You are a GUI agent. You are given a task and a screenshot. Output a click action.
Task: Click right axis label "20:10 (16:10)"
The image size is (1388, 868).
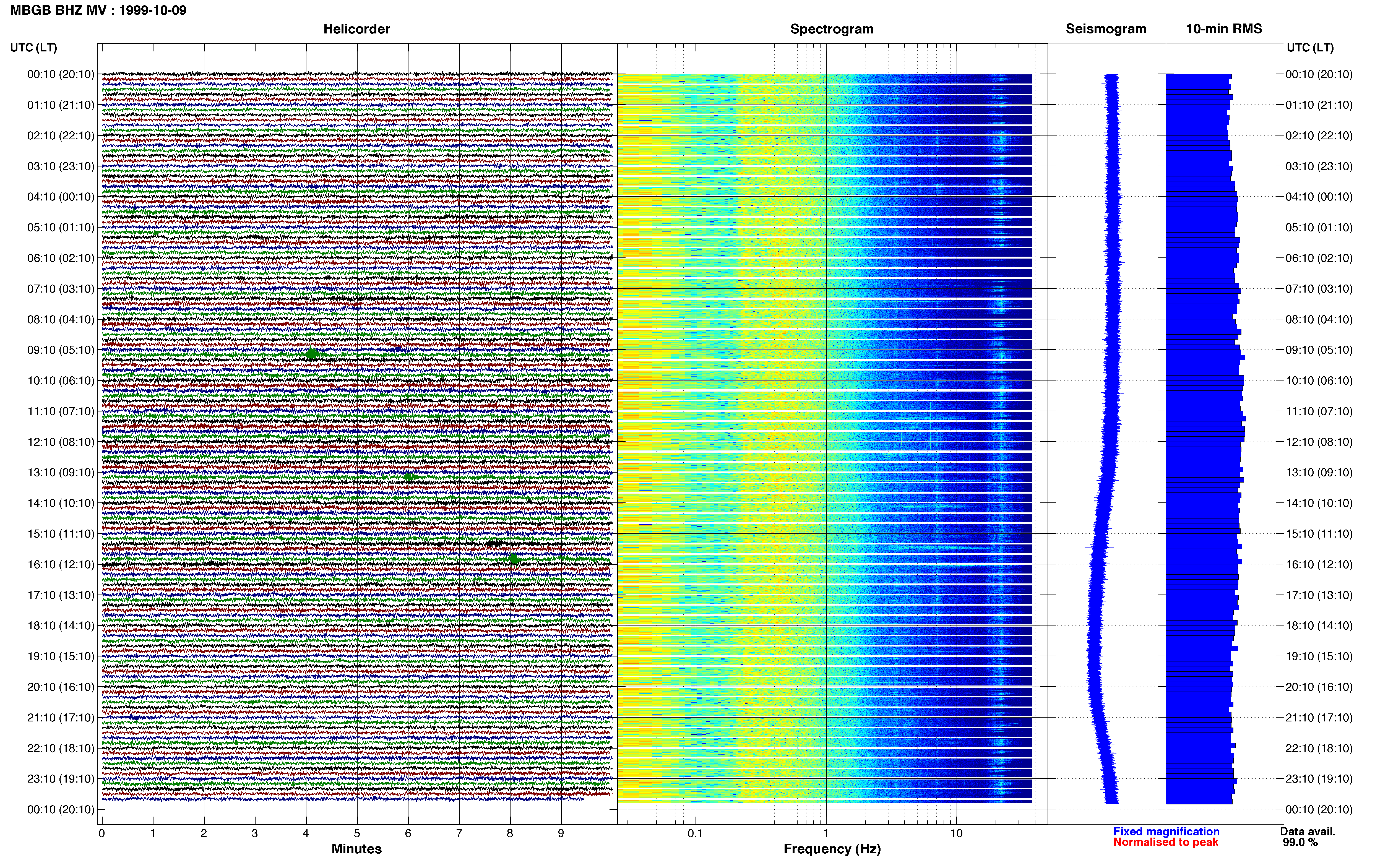pyautogui.click(x=1319, y=687)
